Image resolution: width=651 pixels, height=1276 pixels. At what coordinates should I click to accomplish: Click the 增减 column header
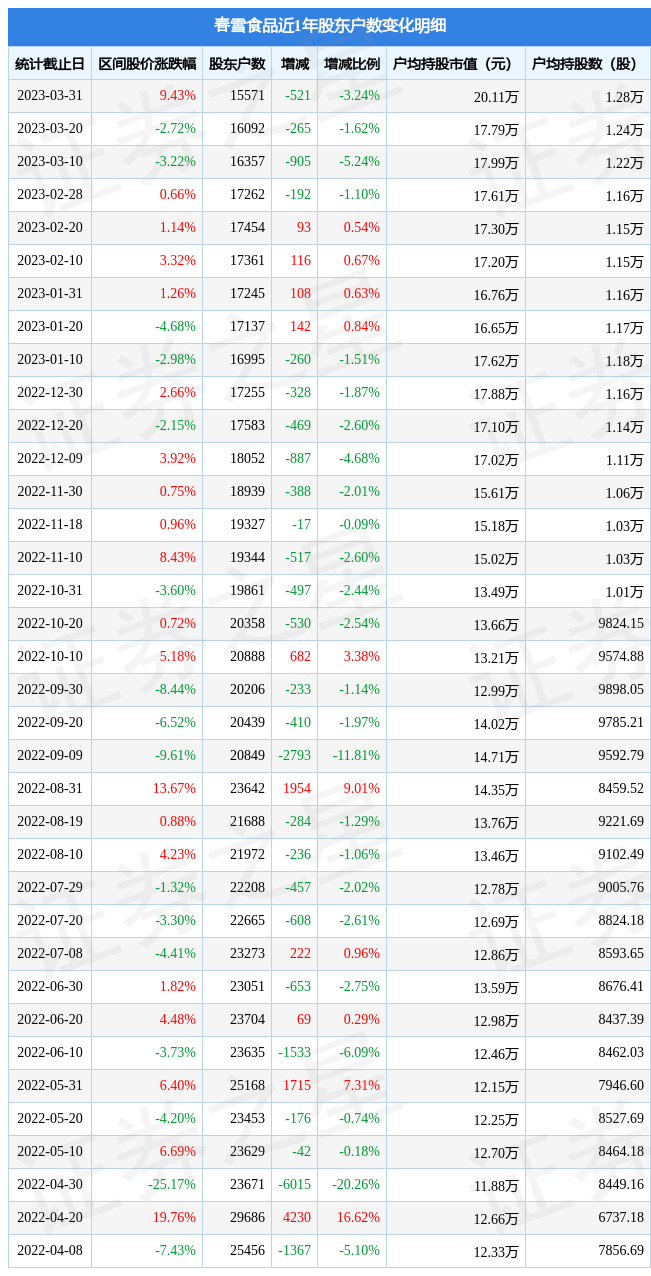coord(295,64)
